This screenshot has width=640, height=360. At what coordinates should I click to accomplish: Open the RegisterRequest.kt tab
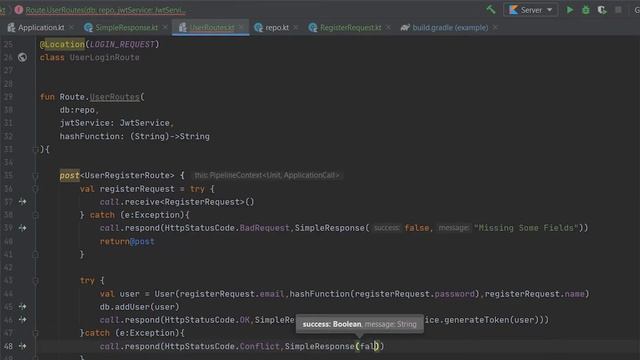[x=351, y=27]
